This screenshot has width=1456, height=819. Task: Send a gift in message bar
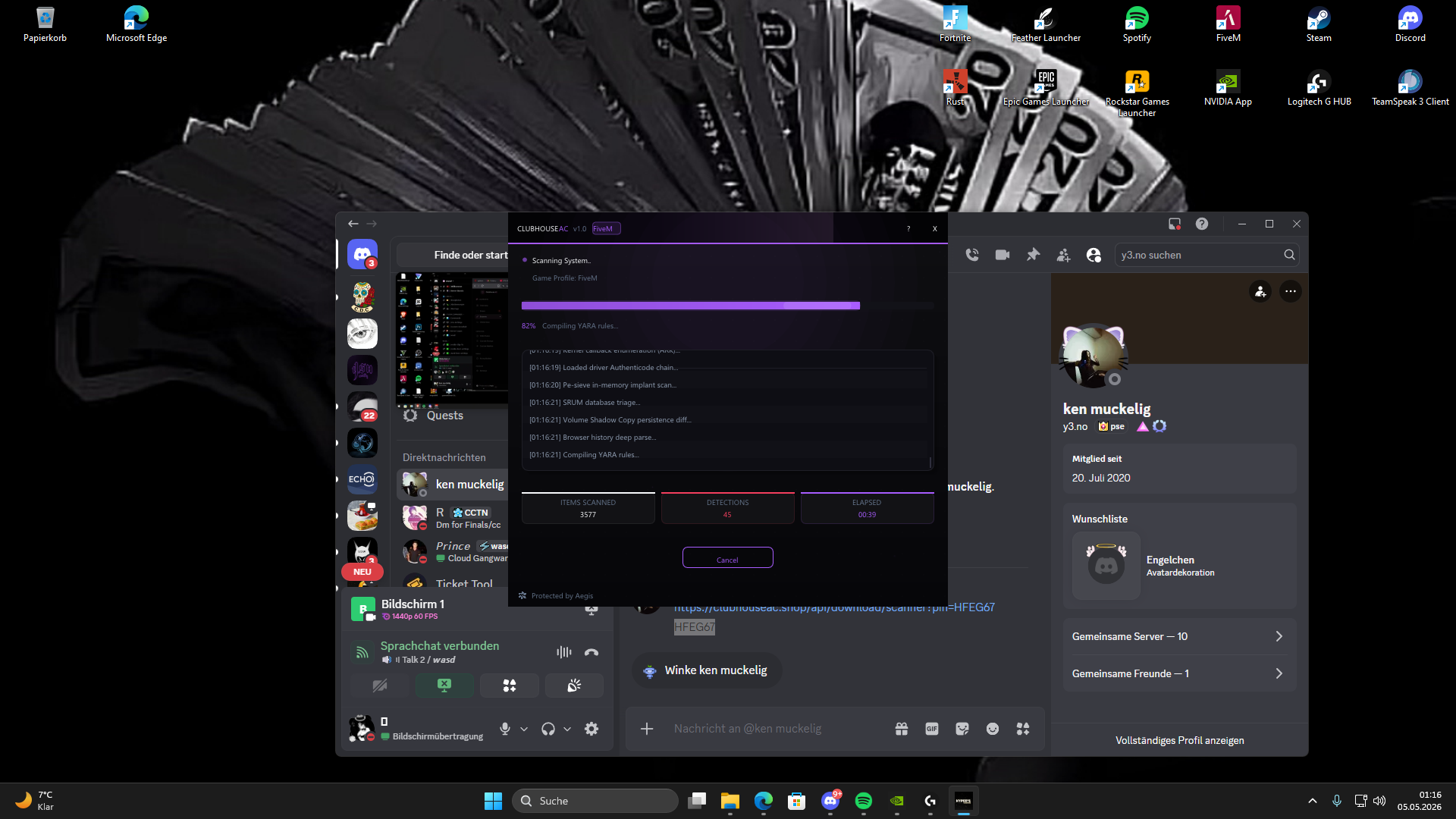point(902,729)
